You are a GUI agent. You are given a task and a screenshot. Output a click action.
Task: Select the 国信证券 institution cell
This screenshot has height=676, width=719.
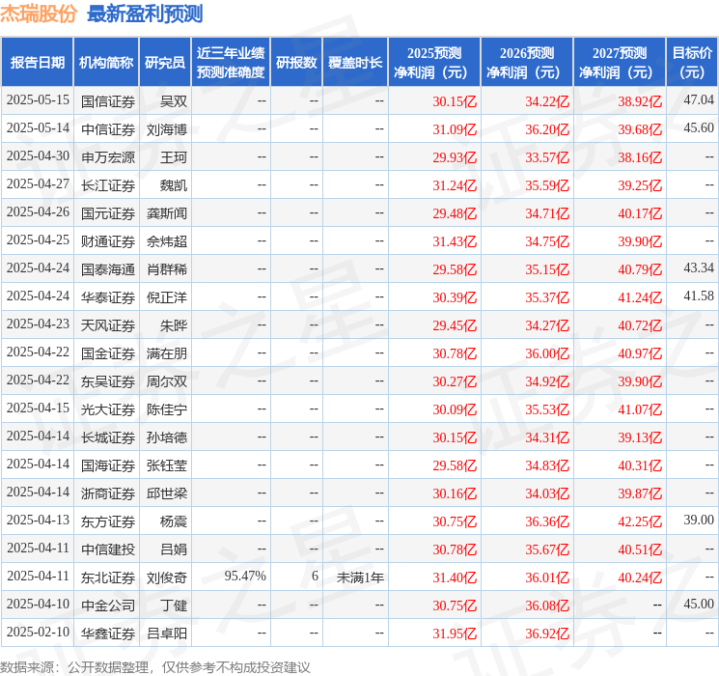pyautogui.click(x=108, y=101)
